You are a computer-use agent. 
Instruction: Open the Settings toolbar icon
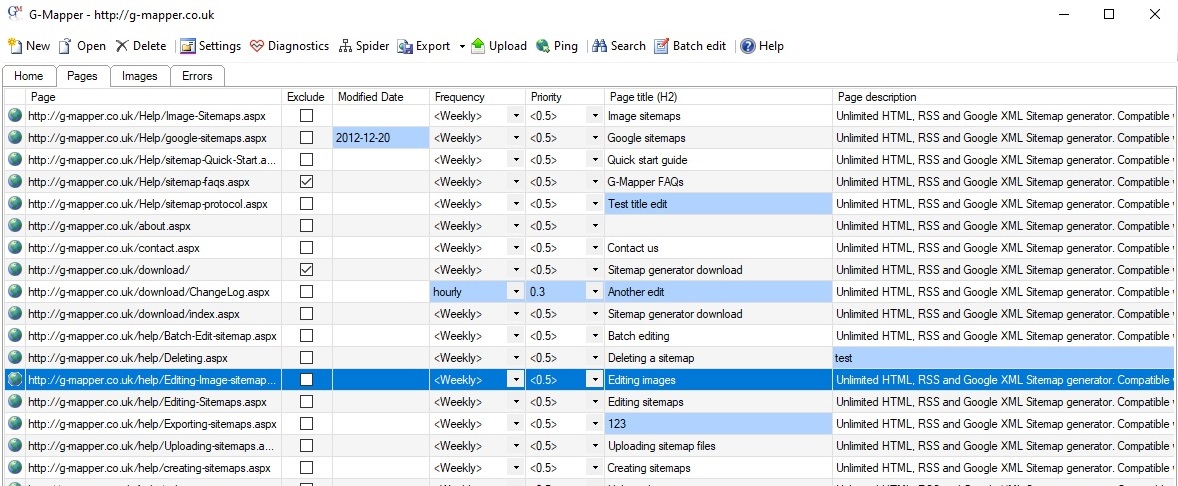pyautogui.click(x=187, y=46)
